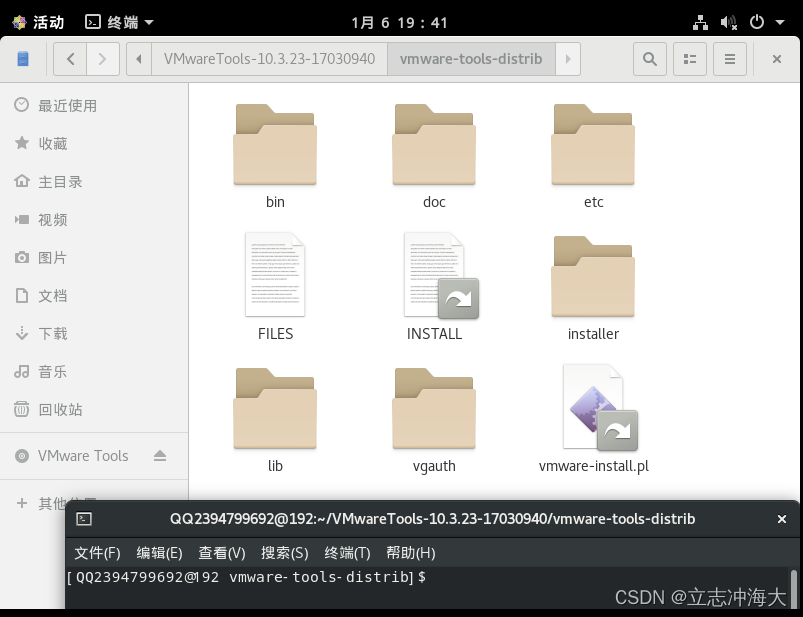Go to 音乐 in sidebar

tap(94, 371)
